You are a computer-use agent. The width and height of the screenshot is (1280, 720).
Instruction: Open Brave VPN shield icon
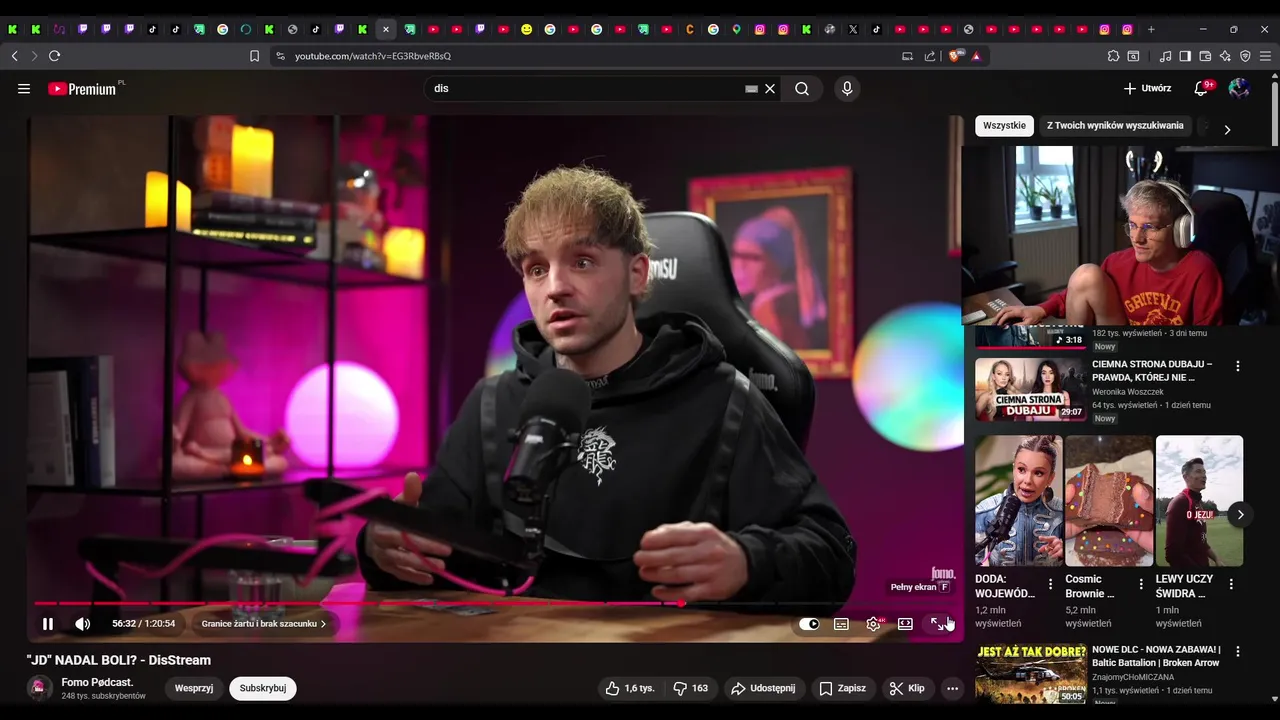point(1245,56)
